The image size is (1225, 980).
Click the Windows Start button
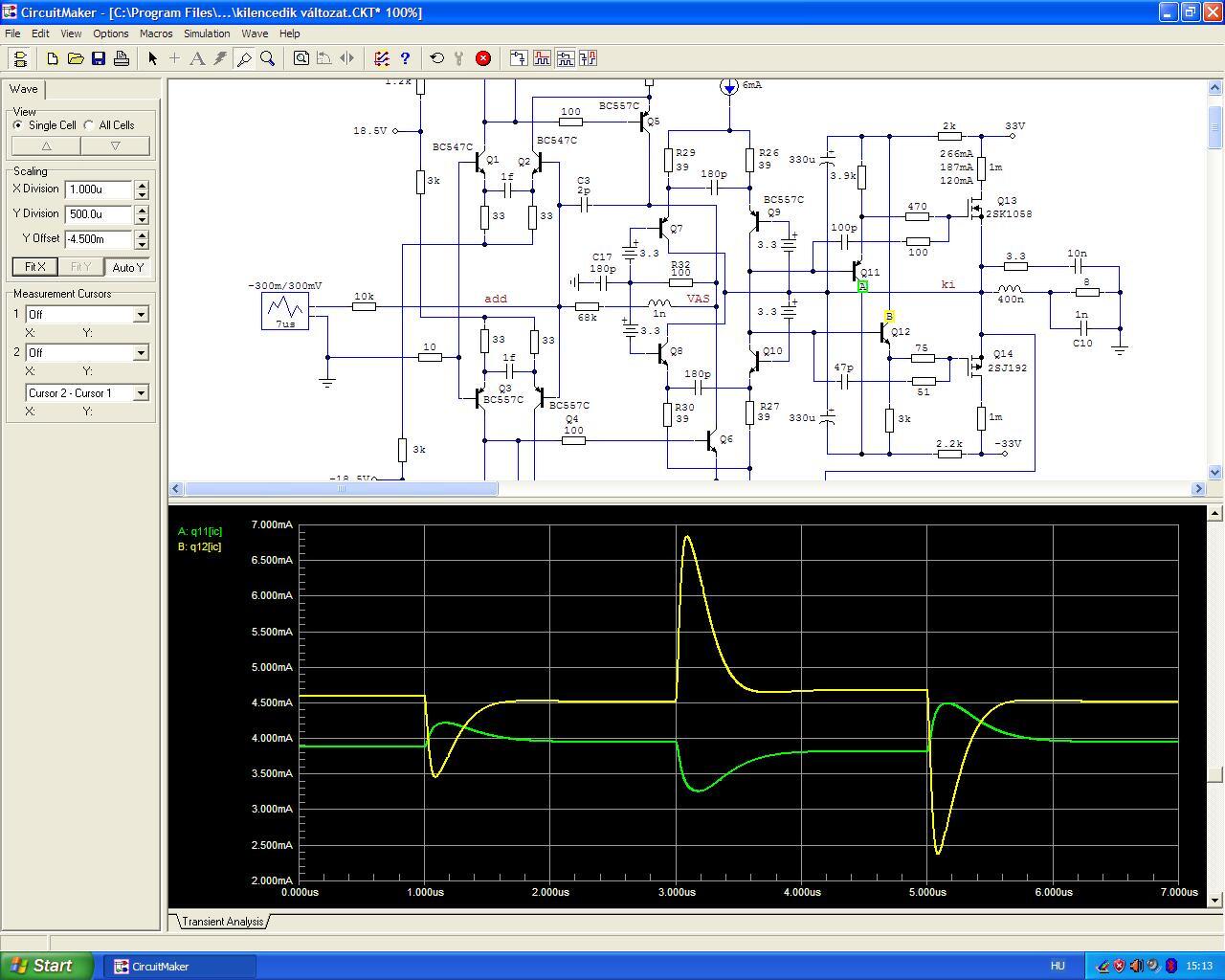click(47, 966)
